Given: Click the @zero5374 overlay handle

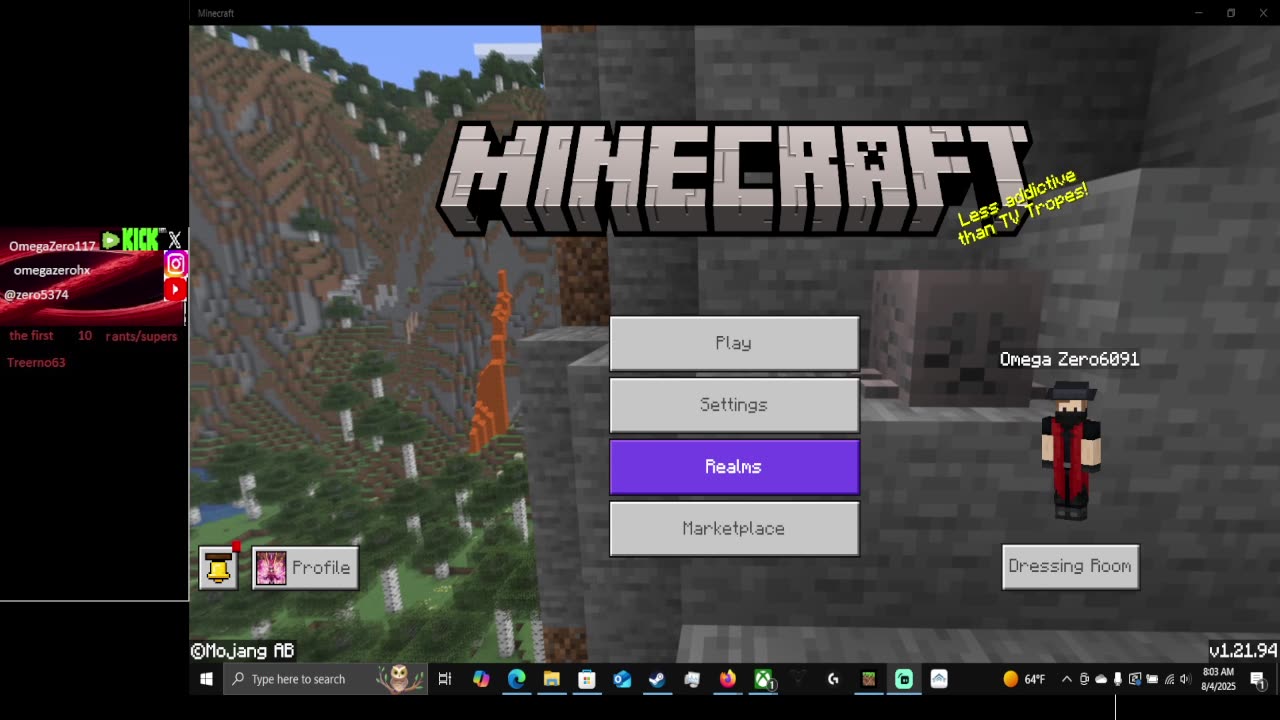Looking at the screenshot, I should [x=37, y=295].
